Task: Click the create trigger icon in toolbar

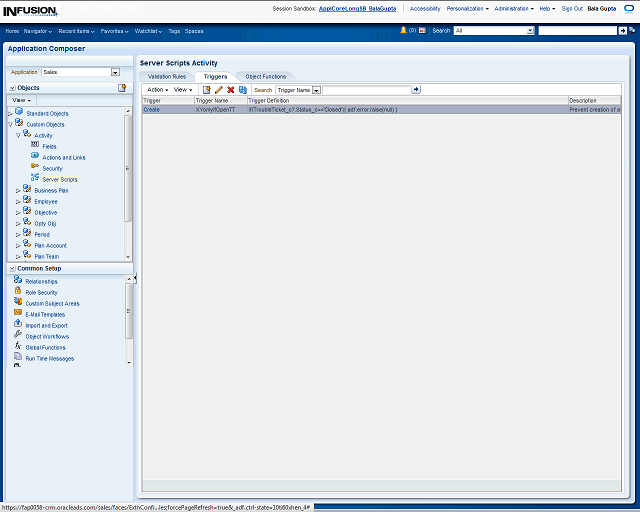Action: (207, 90)
